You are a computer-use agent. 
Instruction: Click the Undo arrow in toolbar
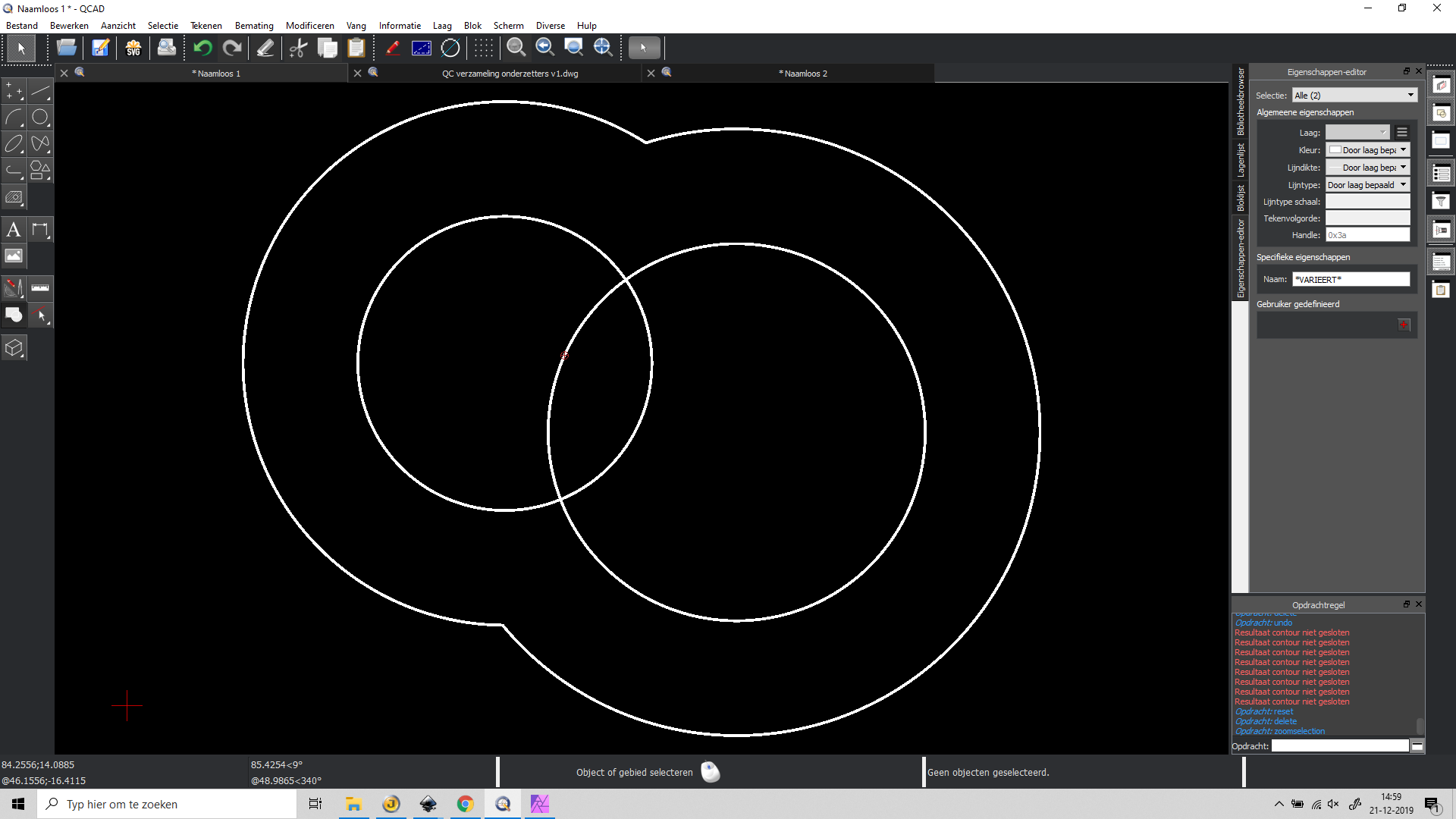pyautogui.click(x=202, y=48)
